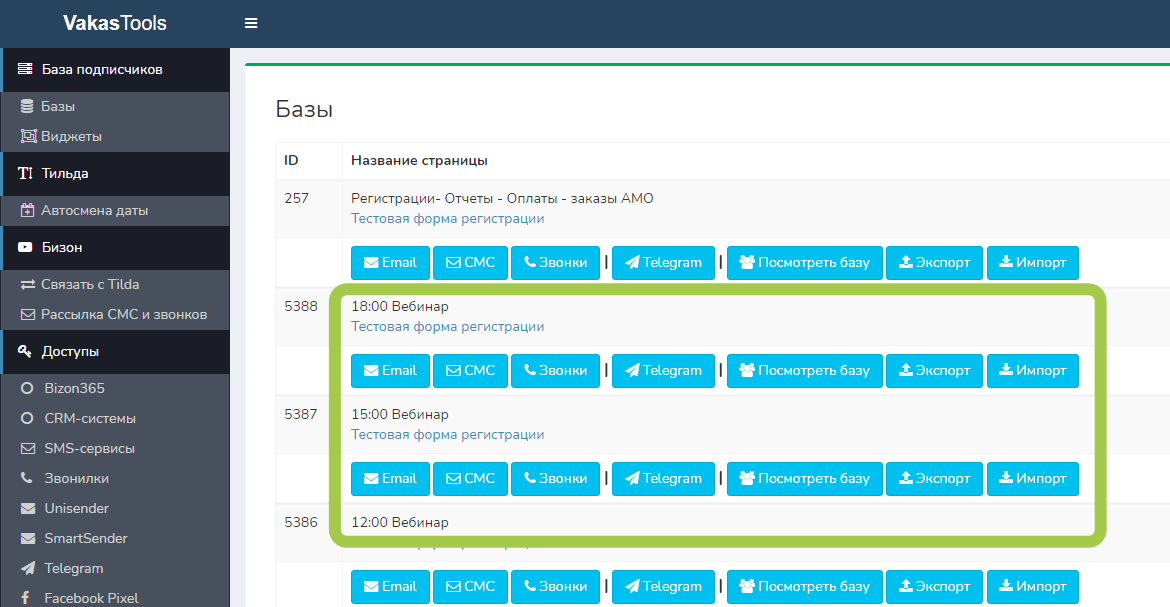Click the Telegram paper plane sidebar icon
This screenshot has height=607, width=1170.
point(27,568)
